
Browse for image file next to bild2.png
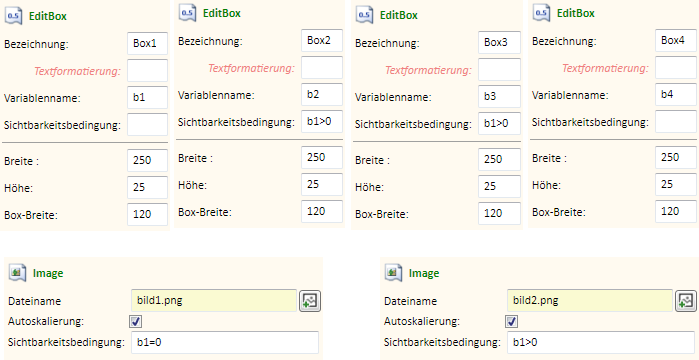(x=686, y=301)
